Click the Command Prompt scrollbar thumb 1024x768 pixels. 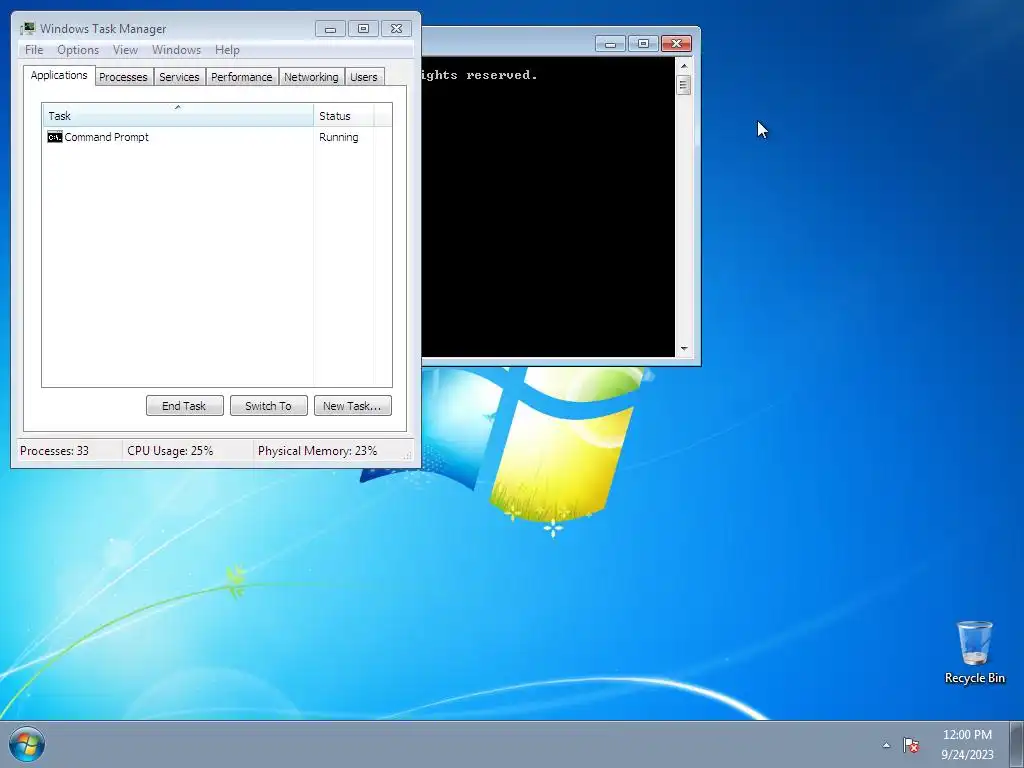684,85
